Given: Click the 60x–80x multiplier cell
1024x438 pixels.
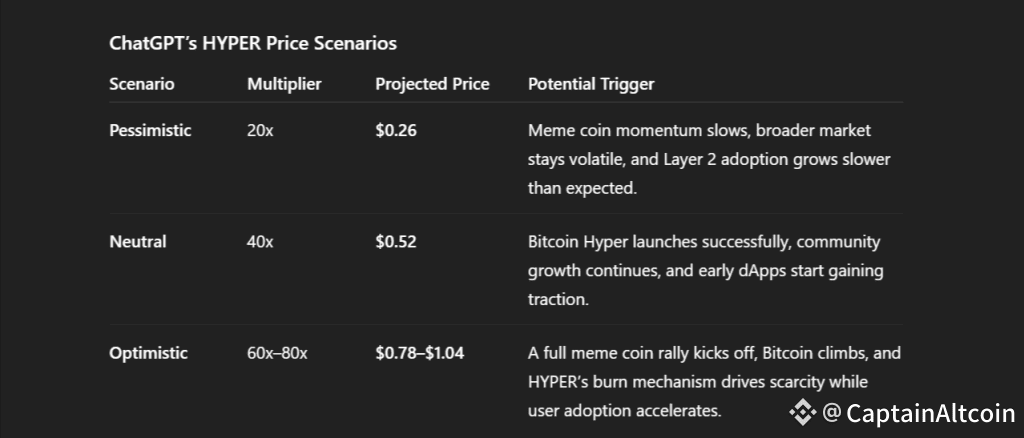Looking at the screenshot, I should (x=277, y=353).
